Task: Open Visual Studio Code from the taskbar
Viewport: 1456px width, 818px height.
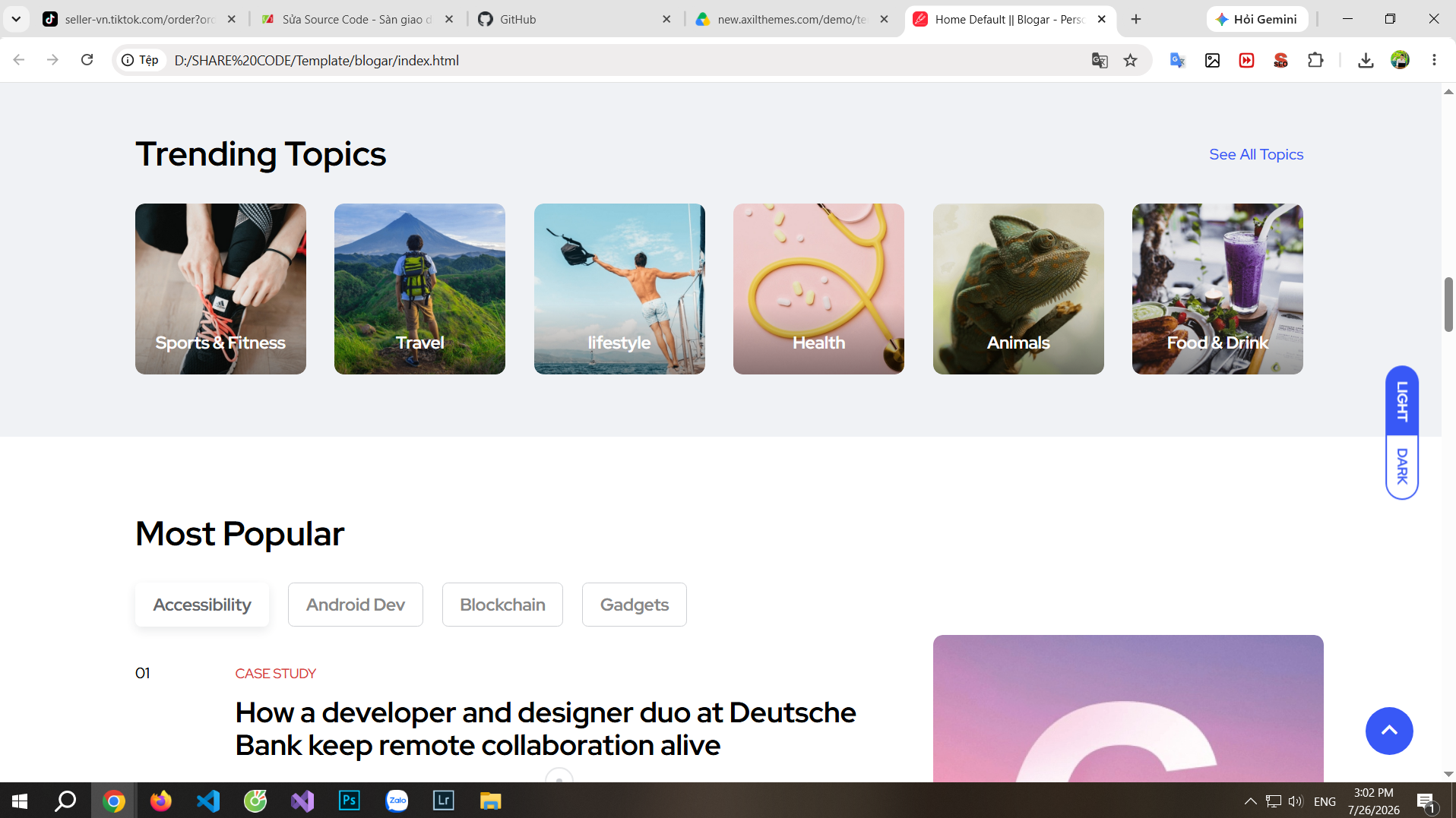Action: click(x=207, y=801)
